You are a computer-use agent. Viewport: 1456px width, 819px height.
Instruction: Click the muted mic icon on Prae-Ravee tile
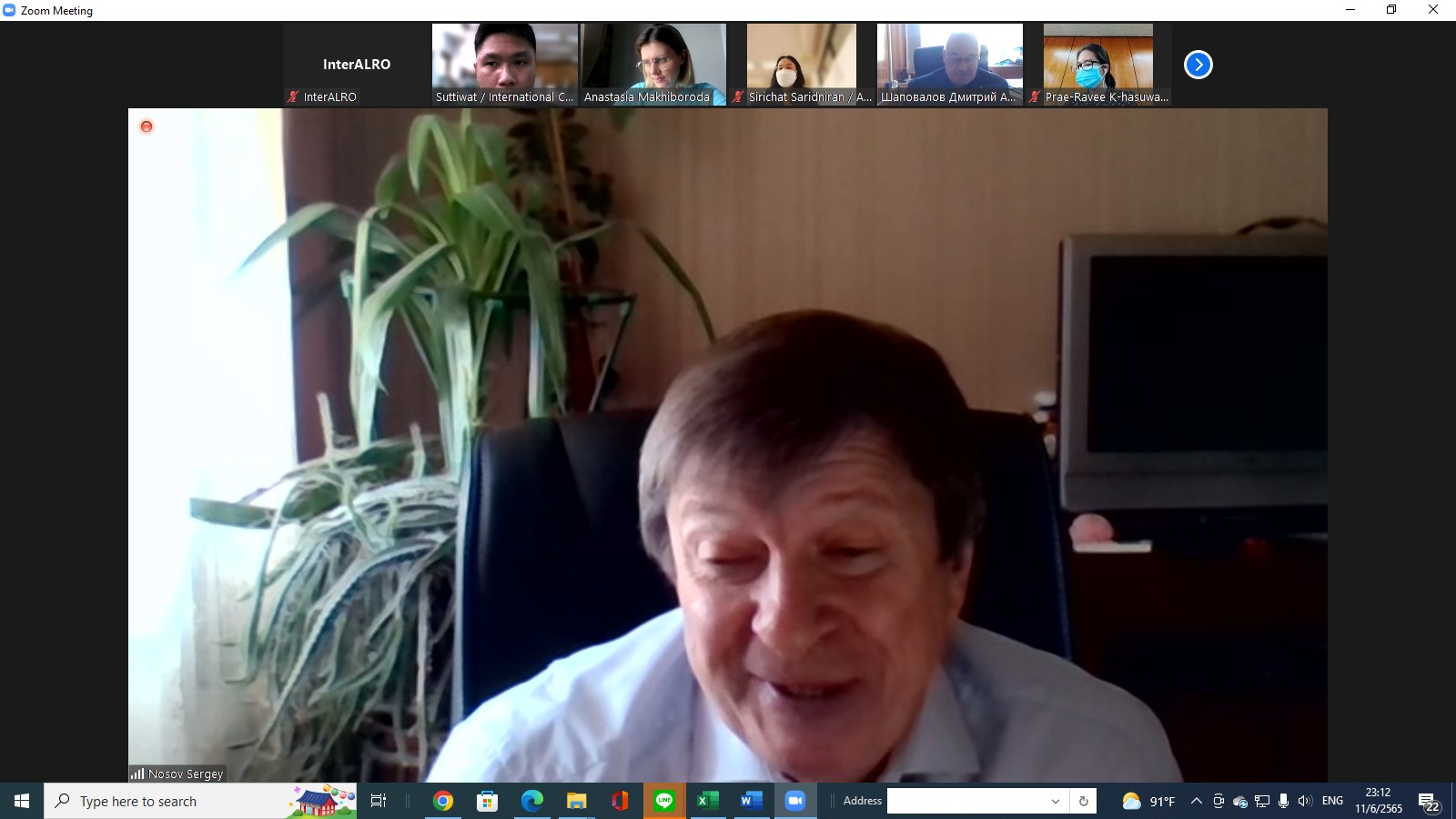pyautogui.click(x=1035, y=96)
